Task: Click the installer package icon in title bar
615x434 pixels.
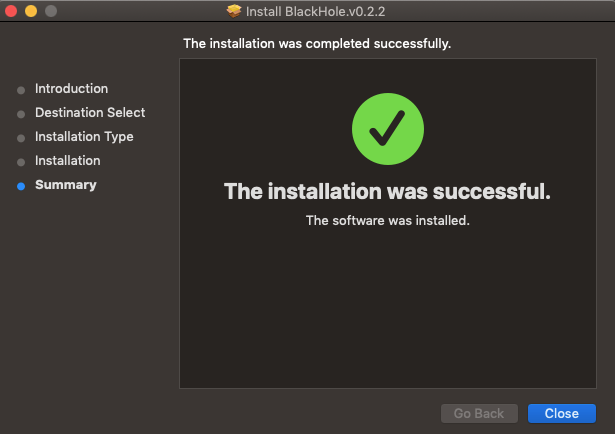Action: pyautogui.click(x=234, y=11)
